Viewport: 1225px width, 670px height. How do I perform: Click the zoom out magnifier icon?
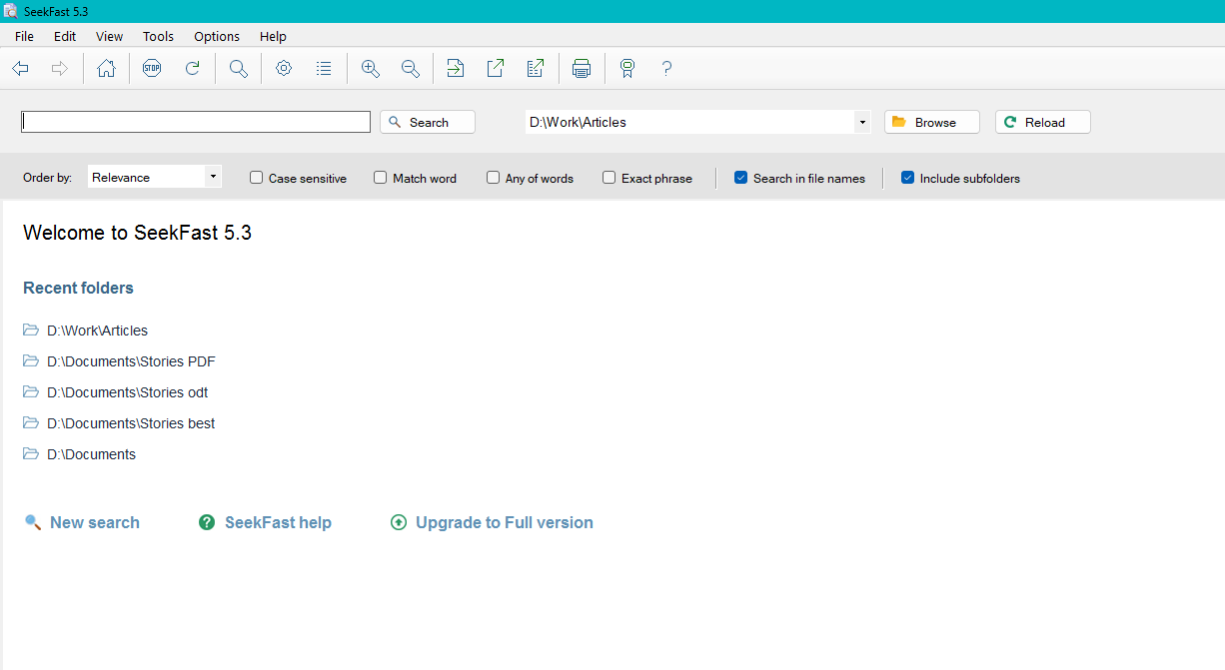410,69
